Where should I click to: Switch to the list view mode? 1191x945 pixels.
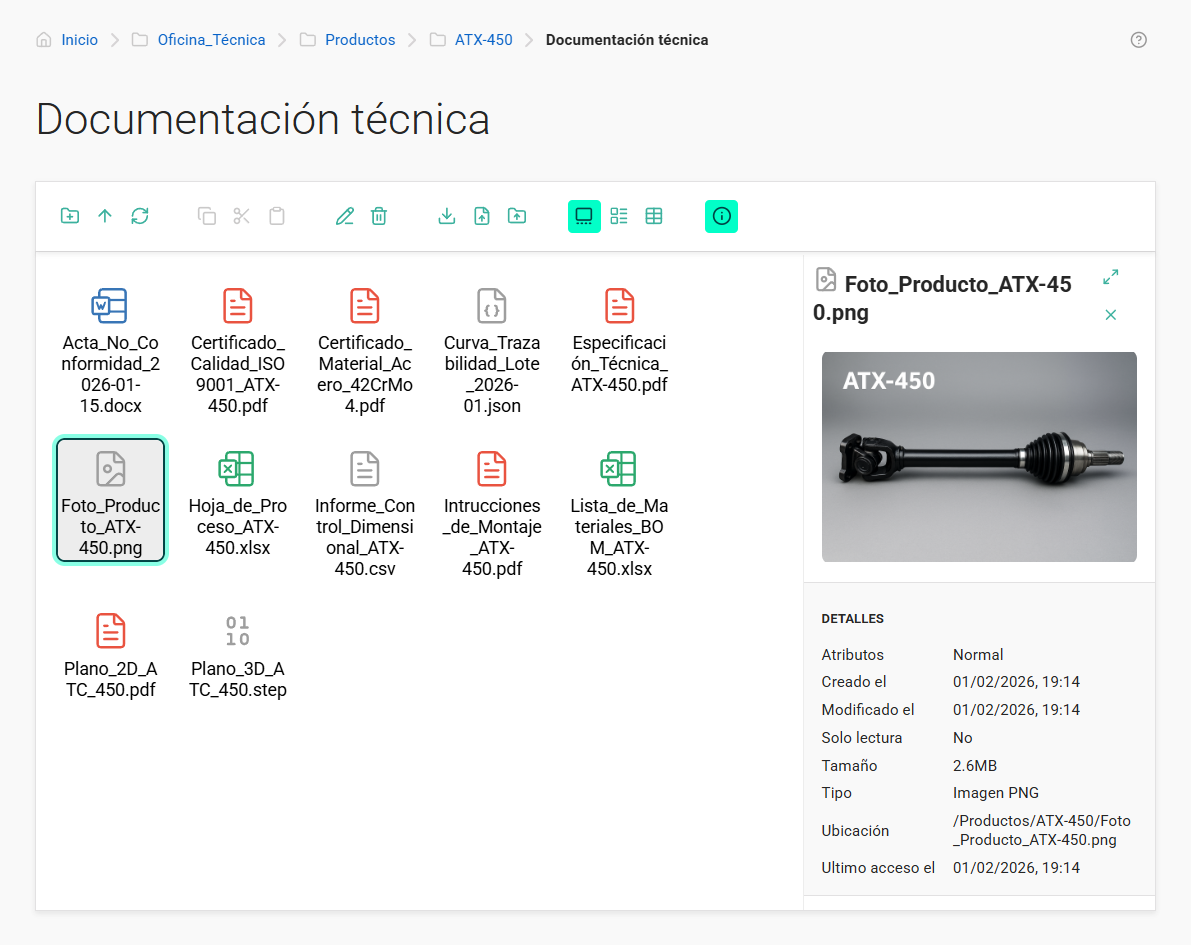(619, 216)
